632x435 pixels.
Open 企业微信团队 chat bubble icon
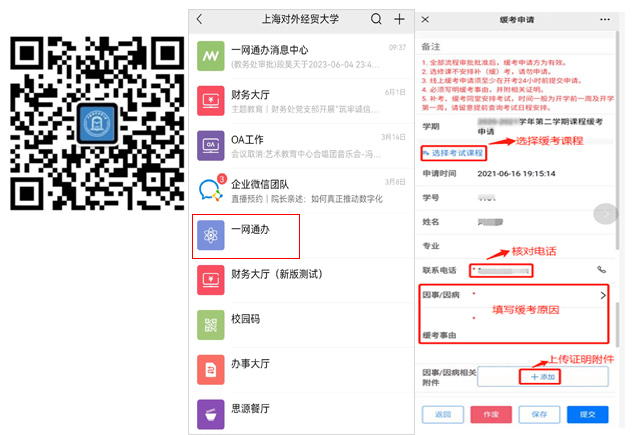210,189
